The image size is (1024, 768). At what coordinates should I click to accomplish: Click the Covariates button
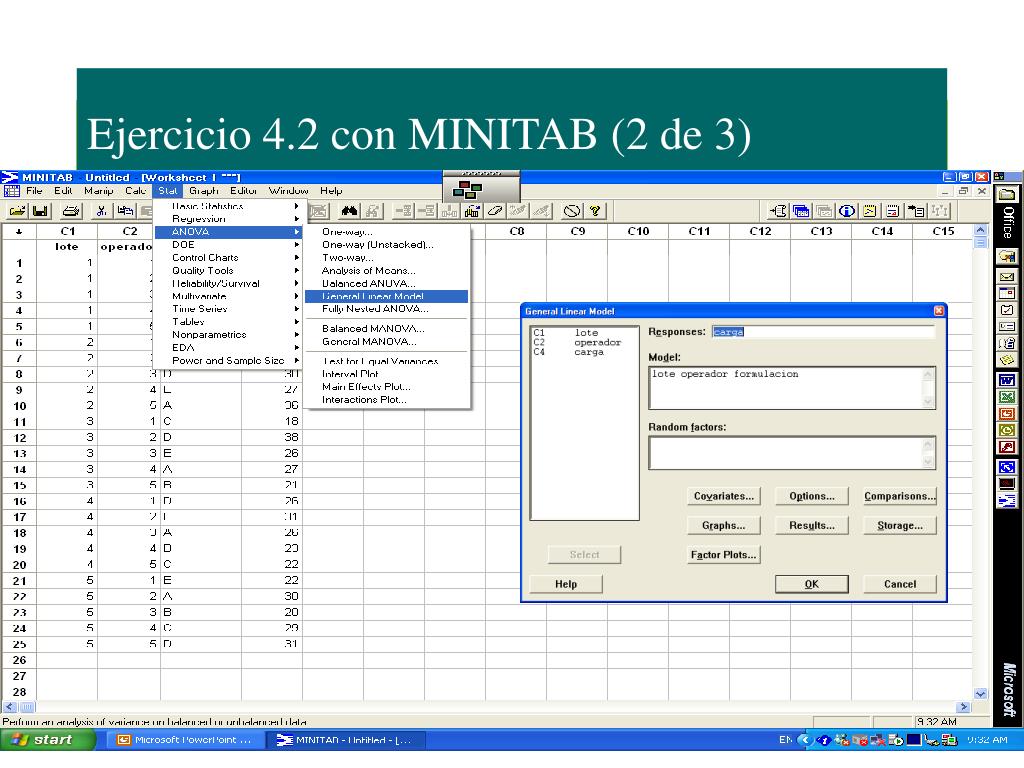tap(724, 496)
